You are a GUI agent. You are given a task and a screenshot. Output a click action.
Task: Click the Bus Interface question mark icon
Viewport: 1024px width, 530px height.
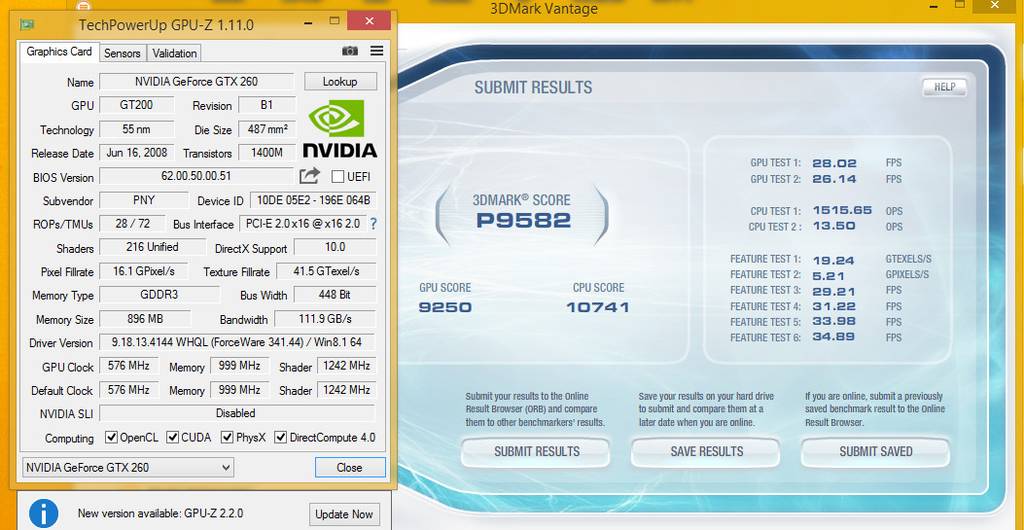373,224
